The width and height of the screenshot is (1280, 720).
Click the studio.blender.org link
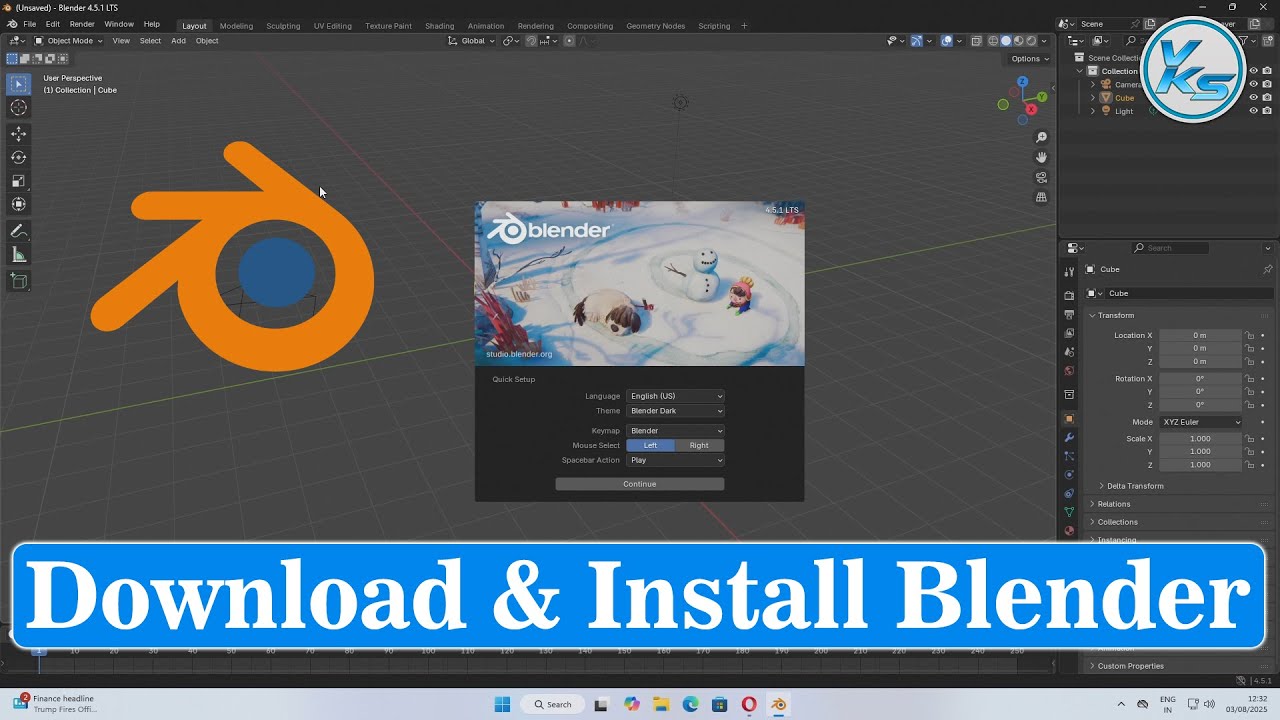tap(518, 353)
